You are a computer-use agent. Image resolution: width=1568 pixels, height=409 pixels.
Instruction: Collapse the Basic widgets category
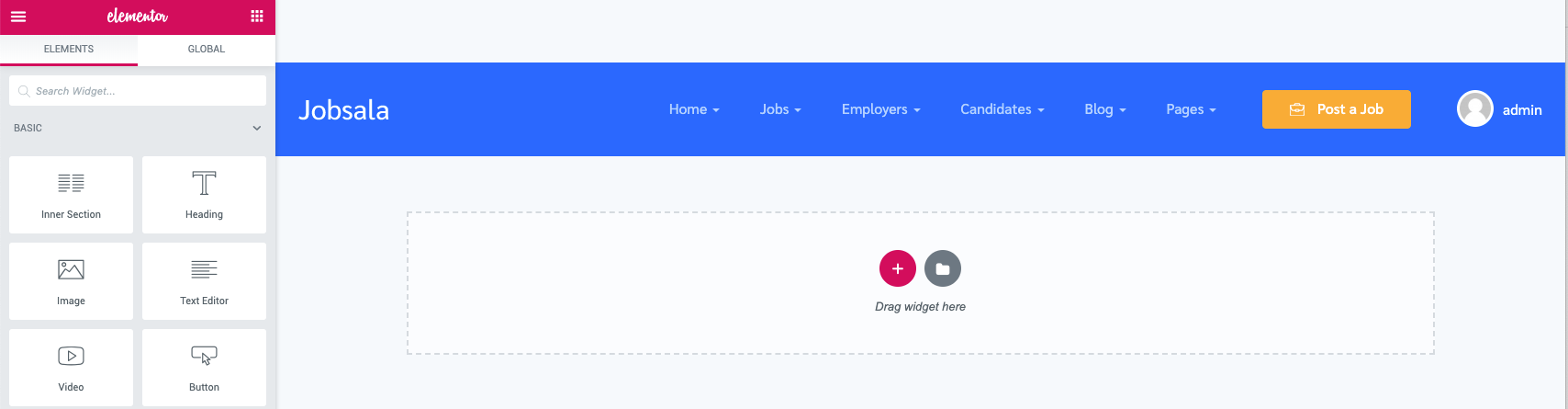256,129
